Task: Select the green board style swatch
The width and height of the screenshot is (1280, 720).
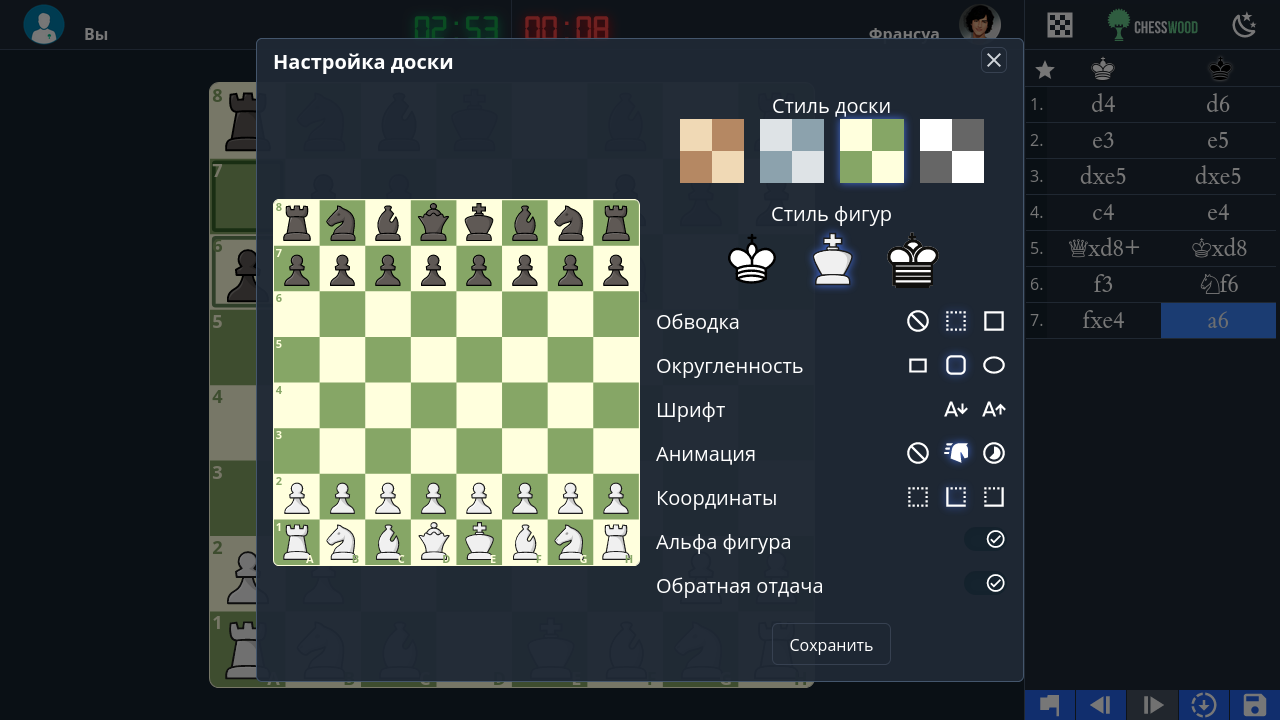Action: [x=871, y=151]
